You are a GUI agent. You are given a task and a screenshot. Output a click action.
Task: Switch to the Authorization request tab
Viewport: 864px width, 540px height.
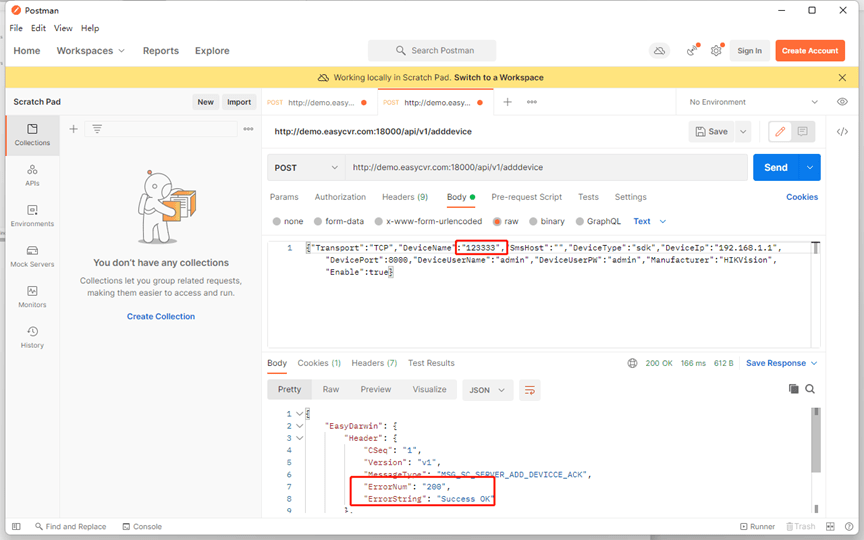(340, 197)
